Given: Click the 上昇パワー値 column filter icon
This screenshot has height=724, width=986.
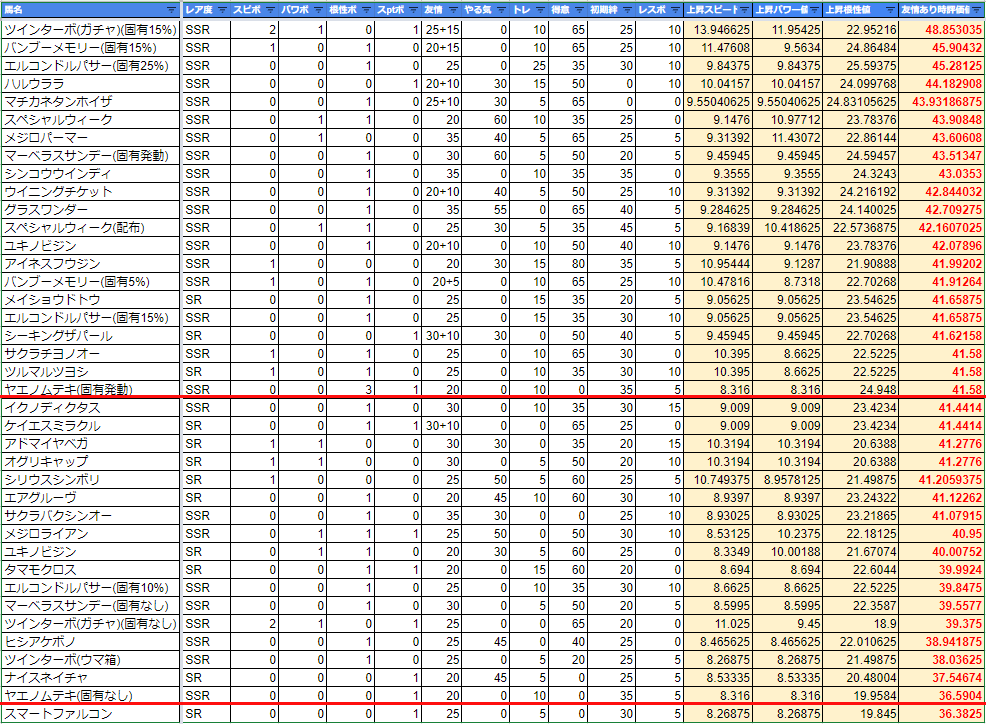Looking at the screenshot, I should tap(815, 10).
